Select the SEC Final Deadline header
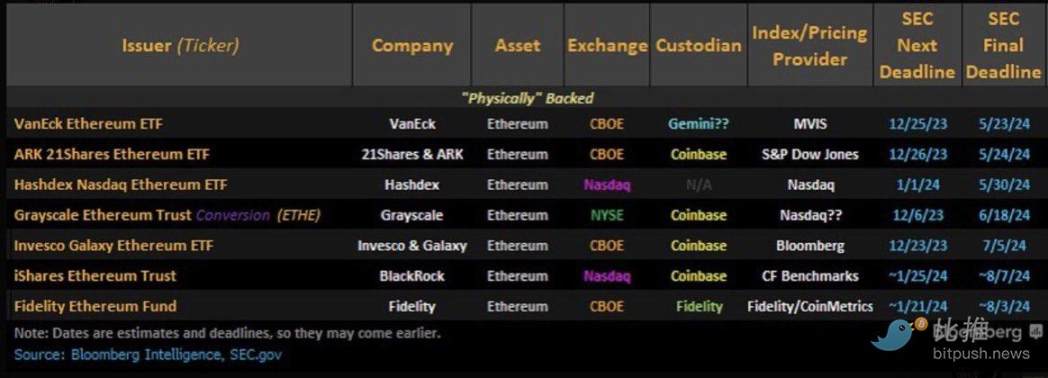 coord(1003,45)
